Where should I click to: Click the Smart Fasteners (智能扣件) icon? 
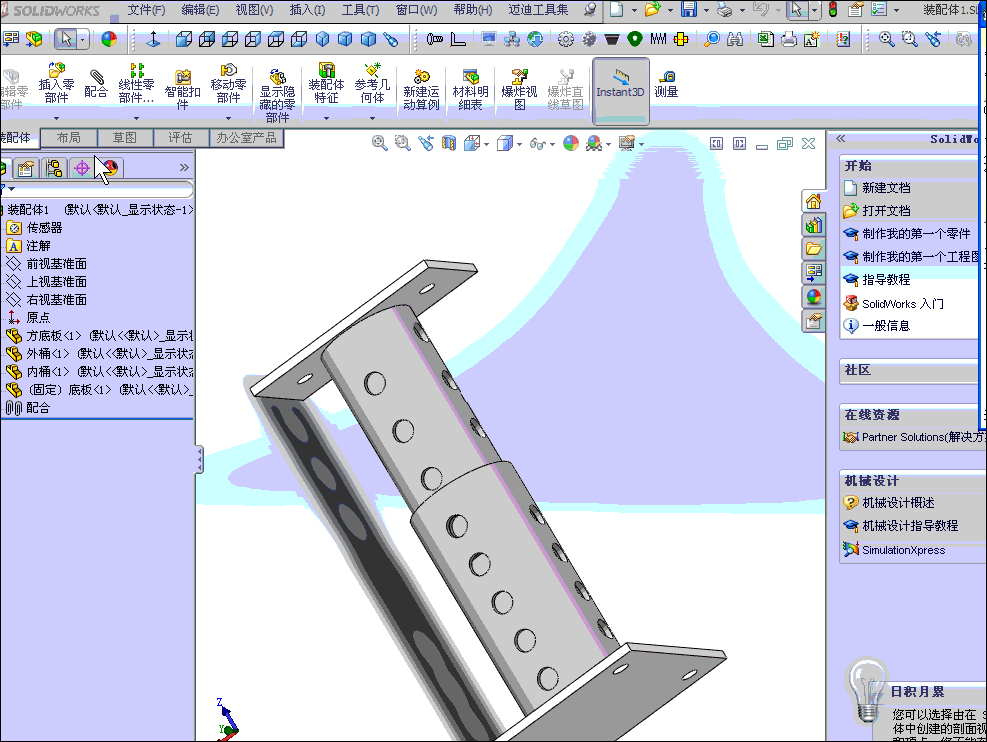point(183,89)
